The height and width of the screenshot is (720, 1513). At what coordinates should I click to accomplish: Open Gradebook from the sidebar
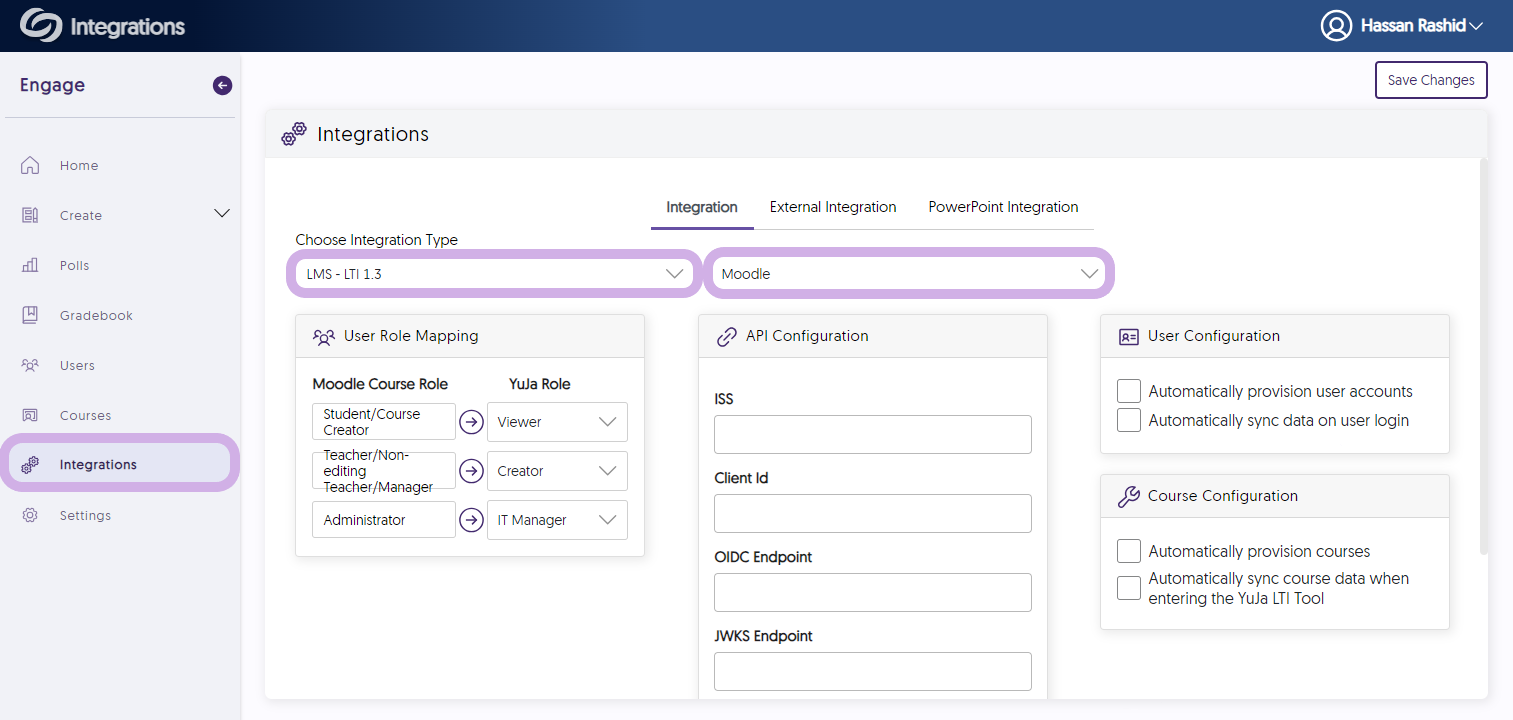tap(96, 316)
